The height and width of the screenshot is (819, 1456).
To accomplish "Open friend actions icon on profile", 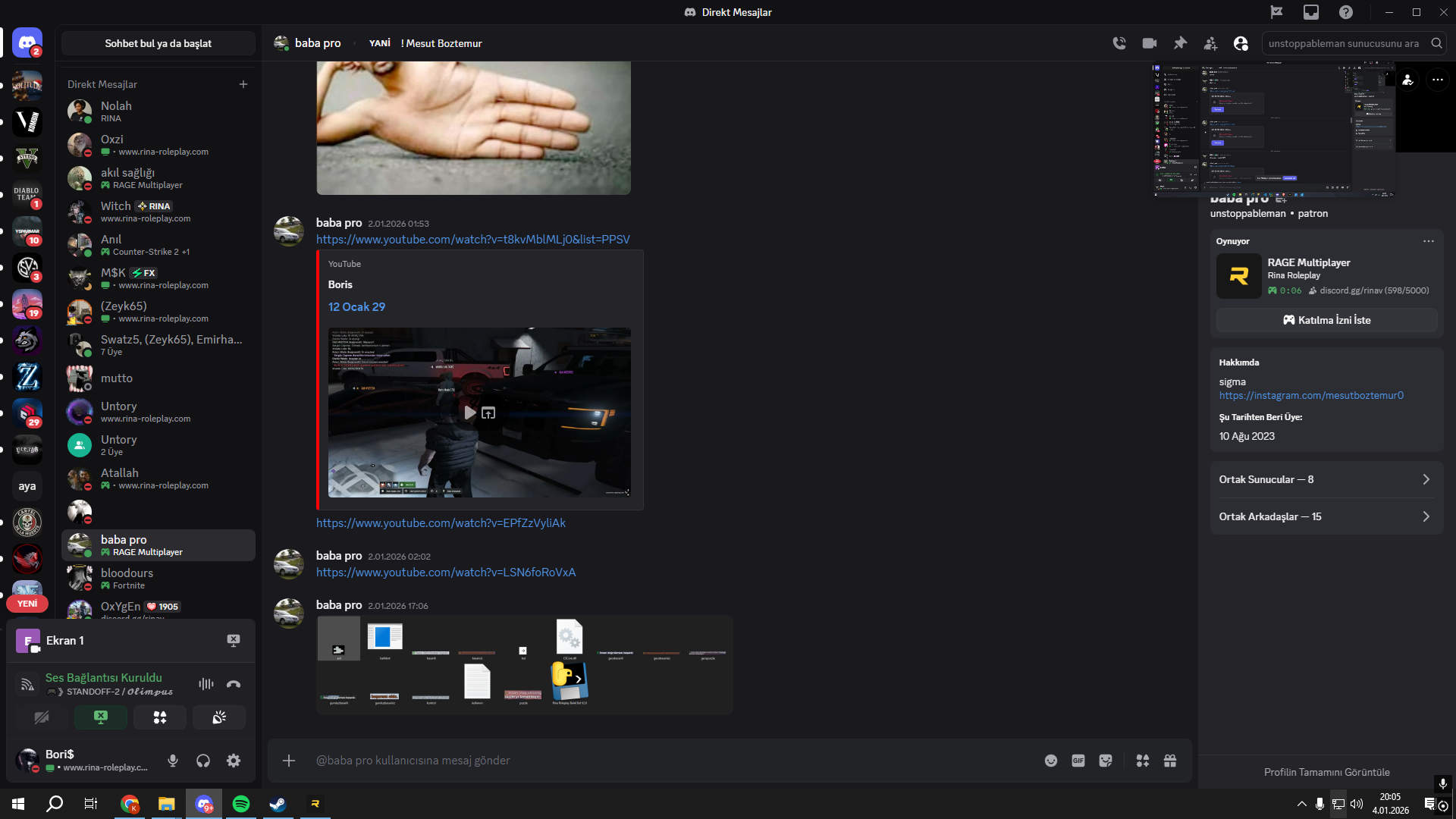I will point(1408,80).
